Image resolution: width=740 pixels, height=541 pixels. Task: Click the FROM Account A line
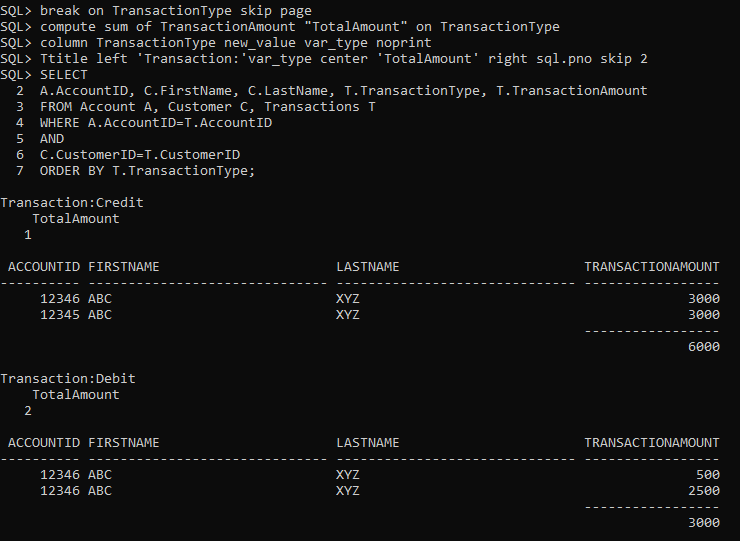pos(208,107)
